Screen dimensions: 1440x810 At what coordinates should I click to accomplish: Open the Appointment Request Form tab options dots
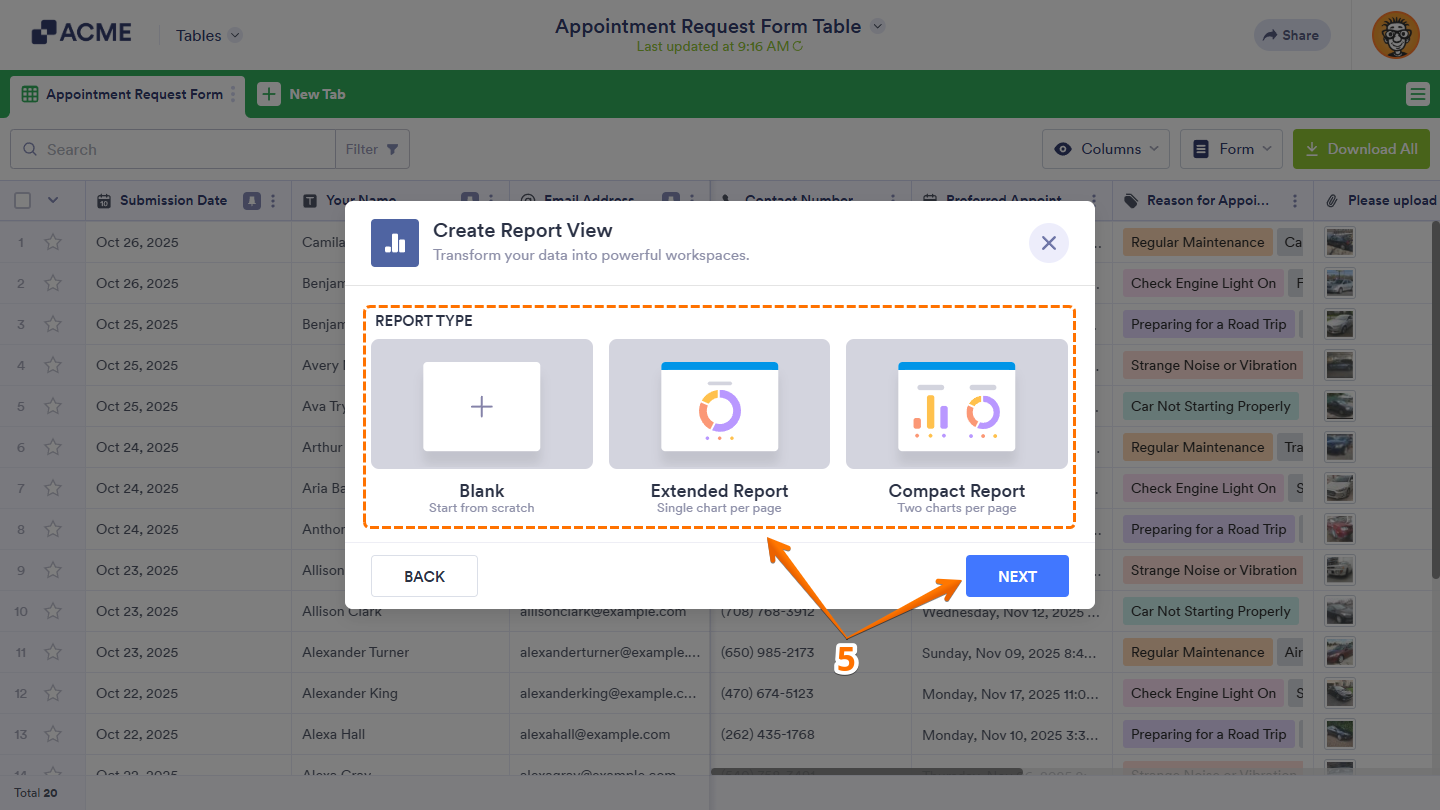point(234,94)
